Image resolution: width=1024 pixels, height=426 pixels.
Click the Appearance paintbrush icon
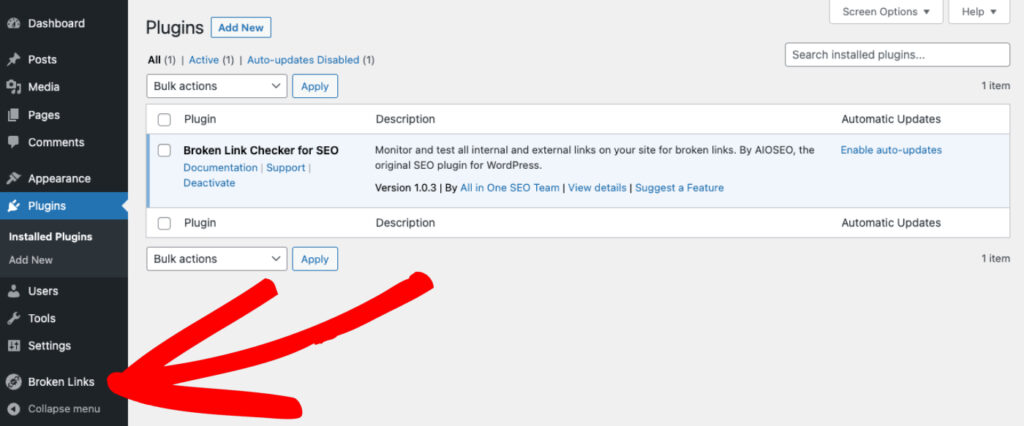tap(14, 179)
